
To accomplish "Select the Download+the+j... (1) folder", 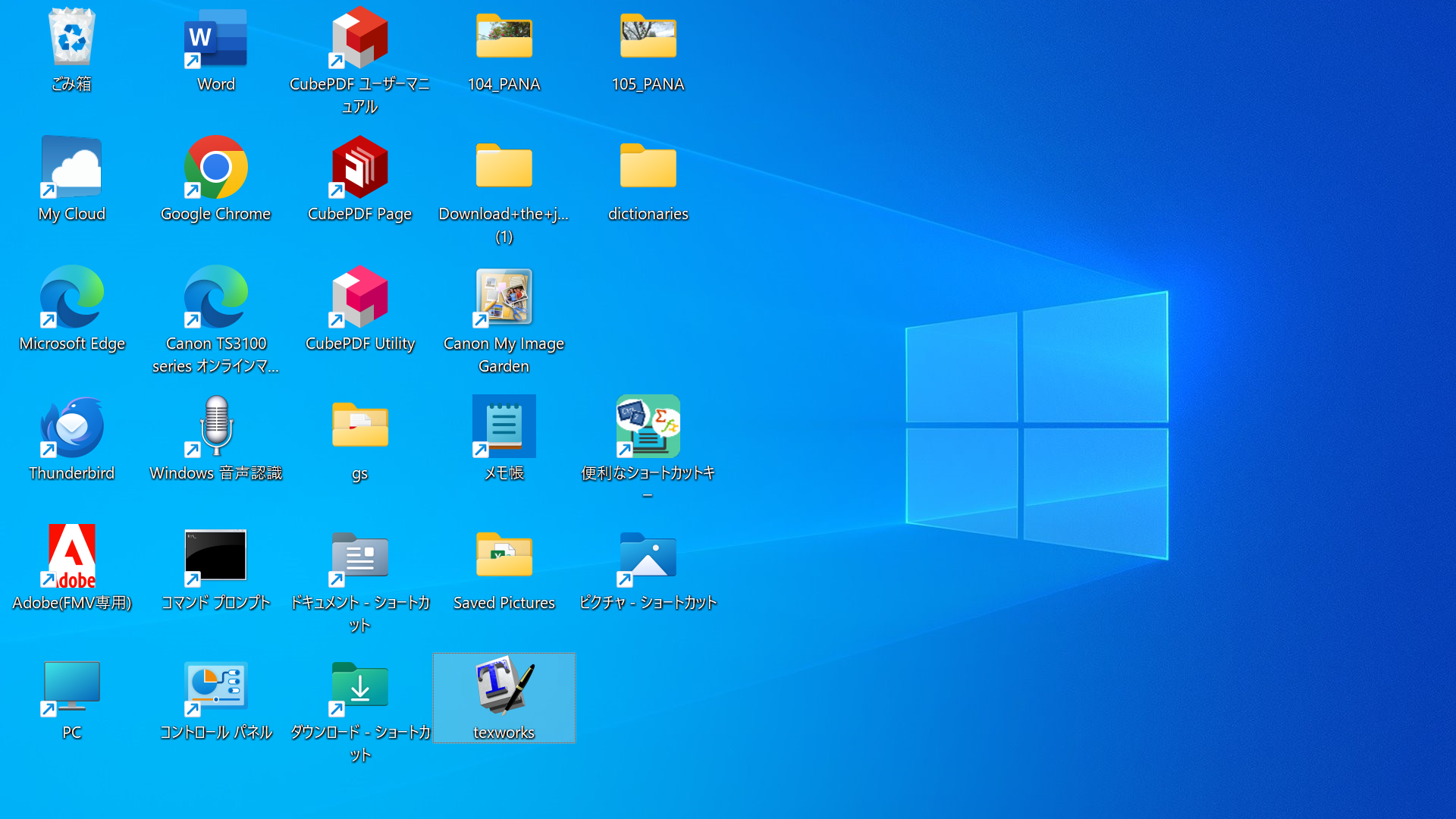I will (504, 165).
